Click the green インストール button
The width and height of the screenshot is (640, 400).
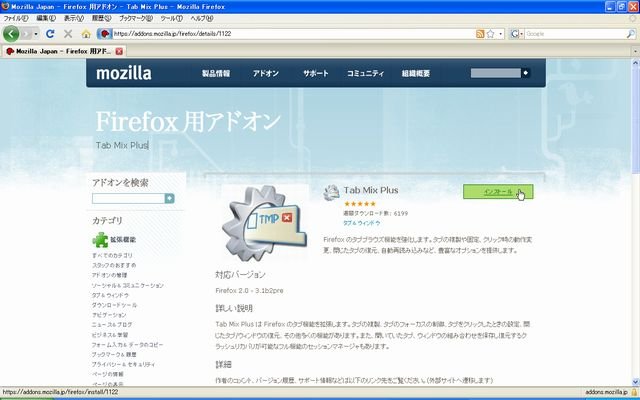click(x=498, y=191)
